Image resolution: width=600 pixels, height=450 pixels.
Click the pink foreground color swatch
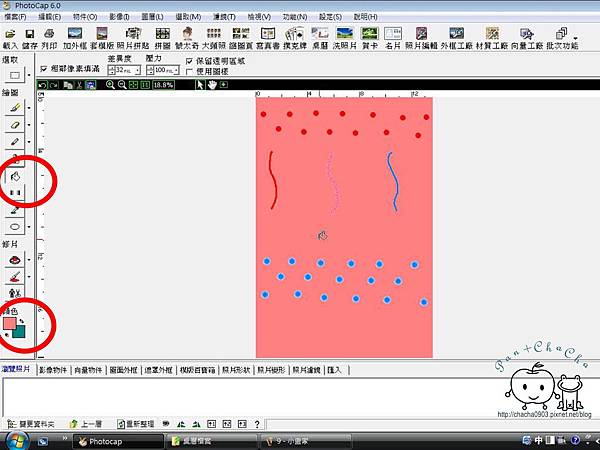click(10, 323)
